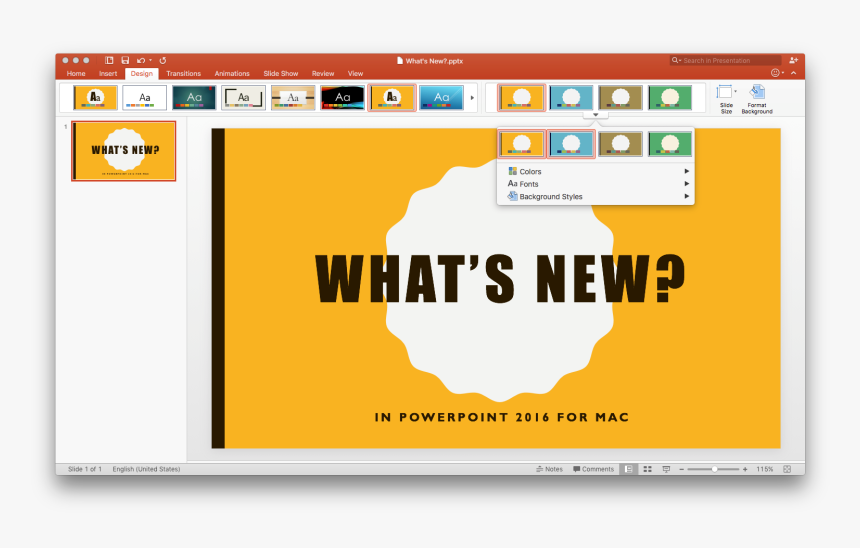The height and width of the screenshot is (548, 860).
Task: Apply the beige bracket-frame theme
Action: [x=244, y=98]
